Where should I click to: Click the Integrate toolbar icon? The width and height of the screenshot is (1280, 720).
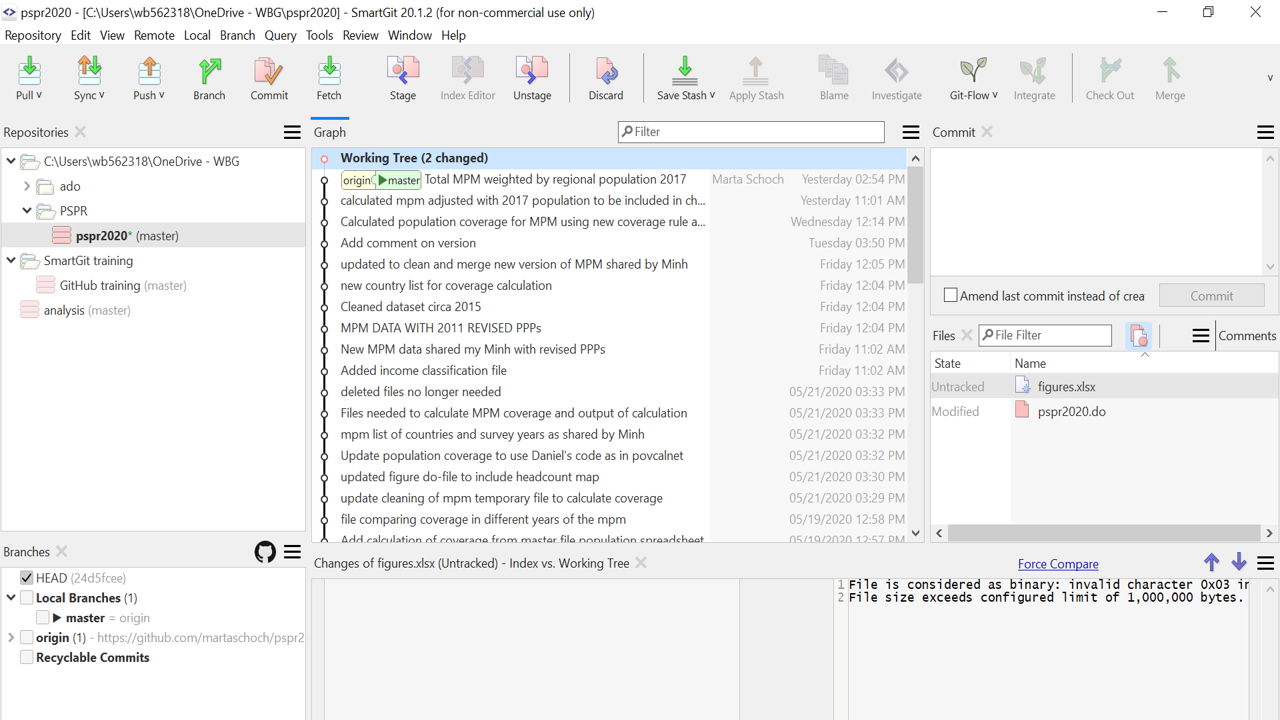coord(1034,71)
